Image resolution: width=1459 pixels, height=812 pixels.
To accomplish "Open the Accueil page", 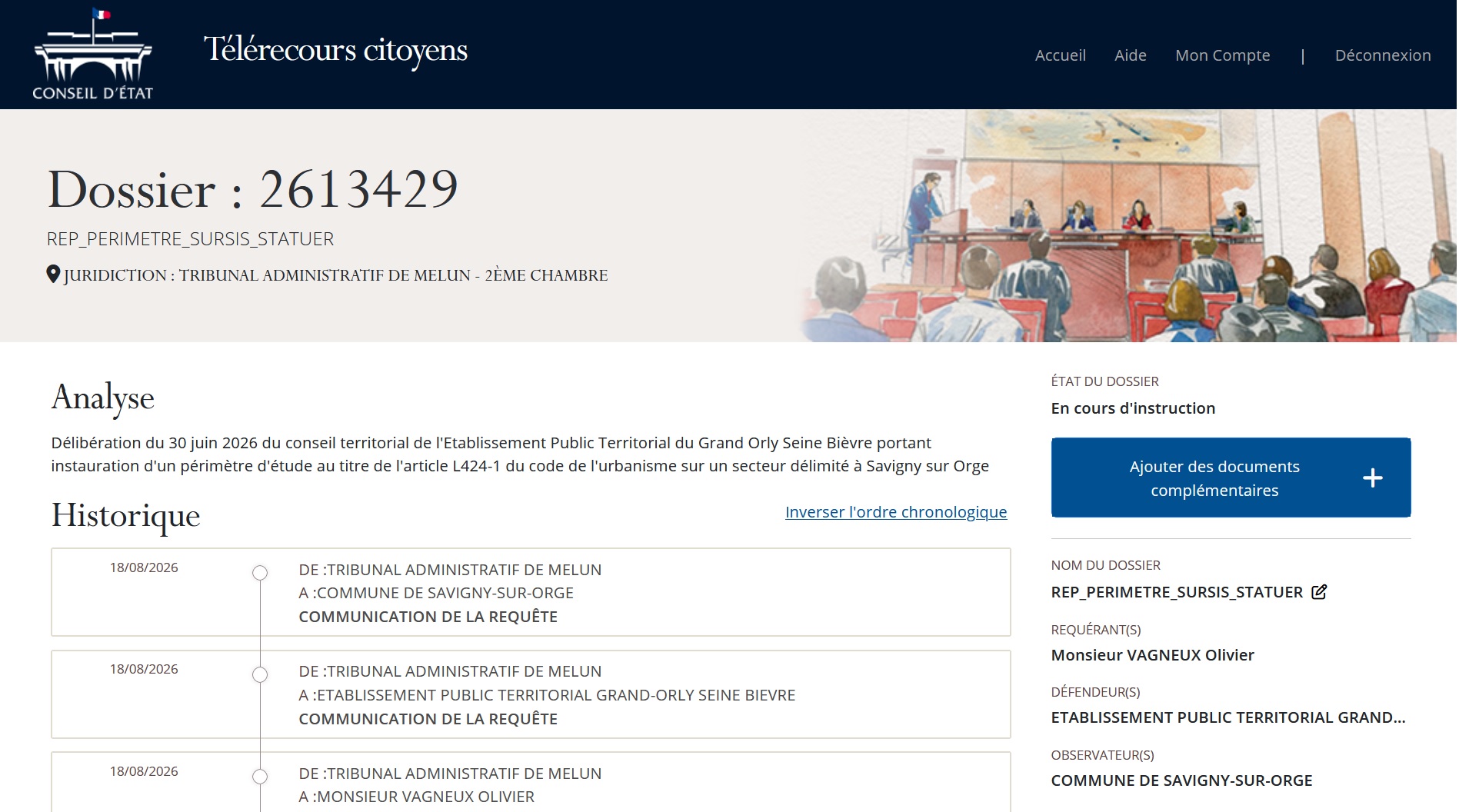I will (x=1060, y=55).
